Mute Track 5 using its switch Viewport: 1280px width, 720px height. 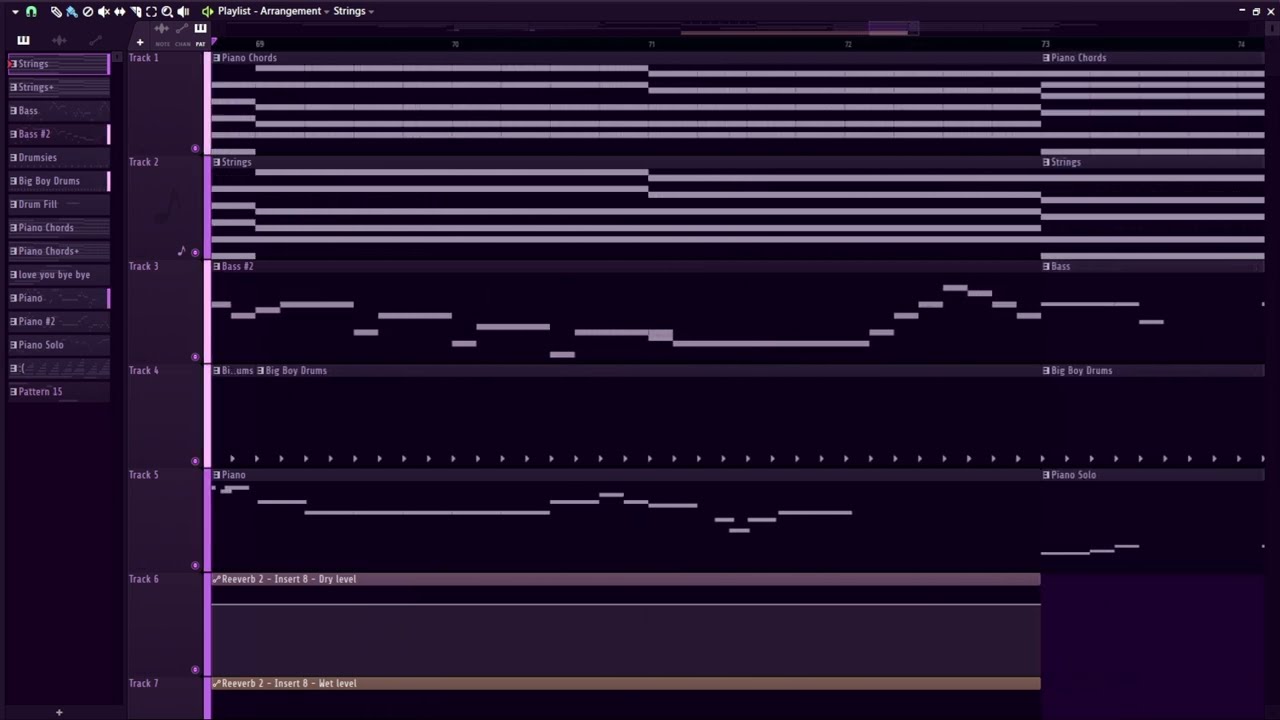tap(195, 565)
